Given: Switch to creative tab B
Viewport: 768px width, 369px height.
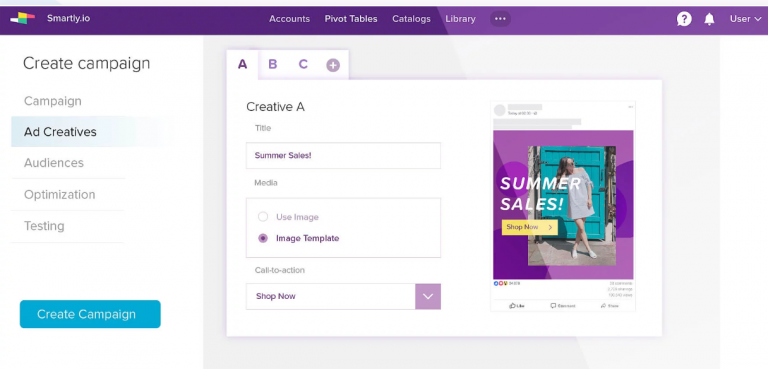Looking at the screenshot, I should click(273, 64).
